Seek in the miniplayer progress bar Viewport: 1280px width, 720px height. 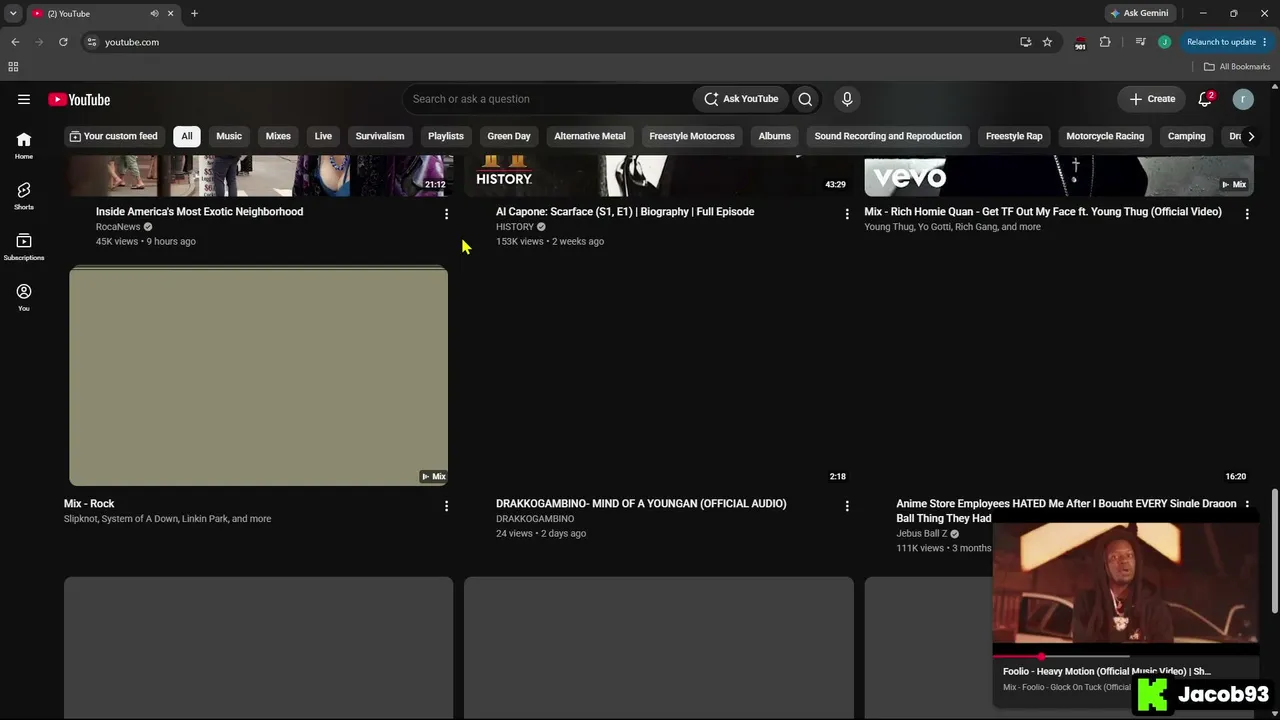click(x=1126, y=657)
